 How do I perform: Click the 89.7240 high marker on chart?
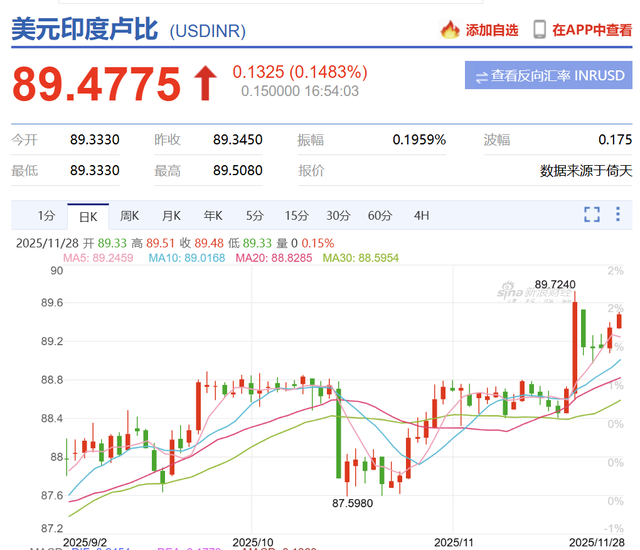click(x=555, y=284)
